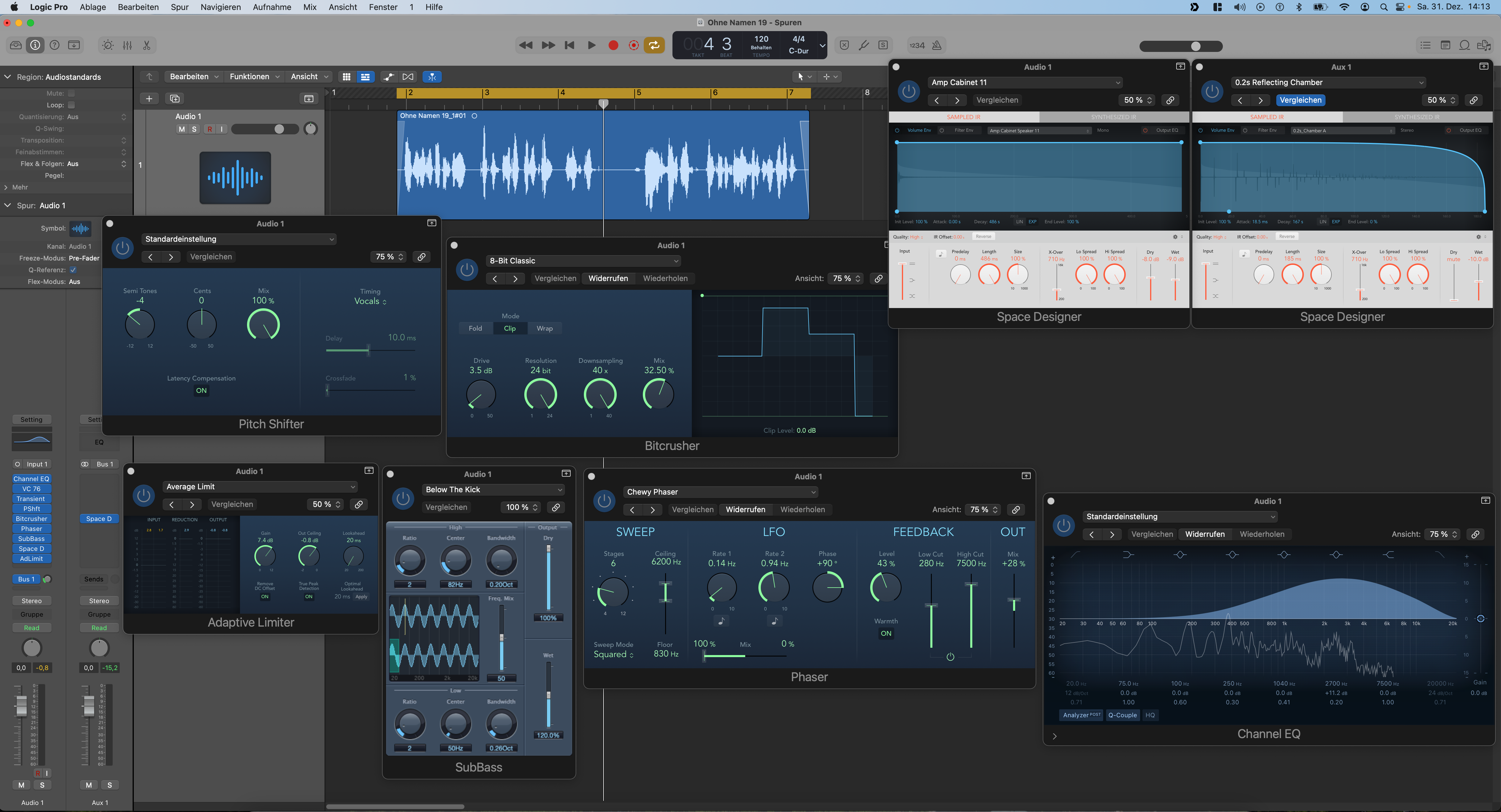Image resolution: width=1501 pixels, height=812 pixels.
Task: Open the Smart Controls dial icon
Action: coord(108,45)
